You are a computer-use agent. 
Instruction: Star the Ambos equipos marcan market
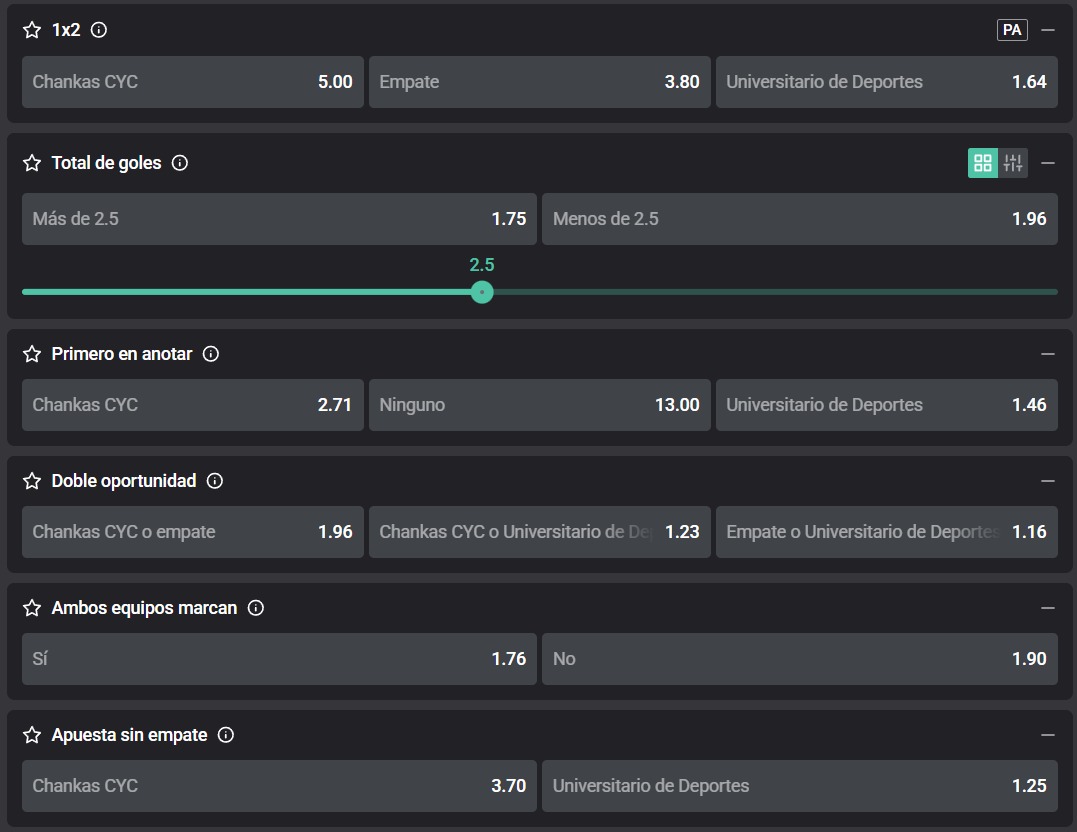coord(32,608)
